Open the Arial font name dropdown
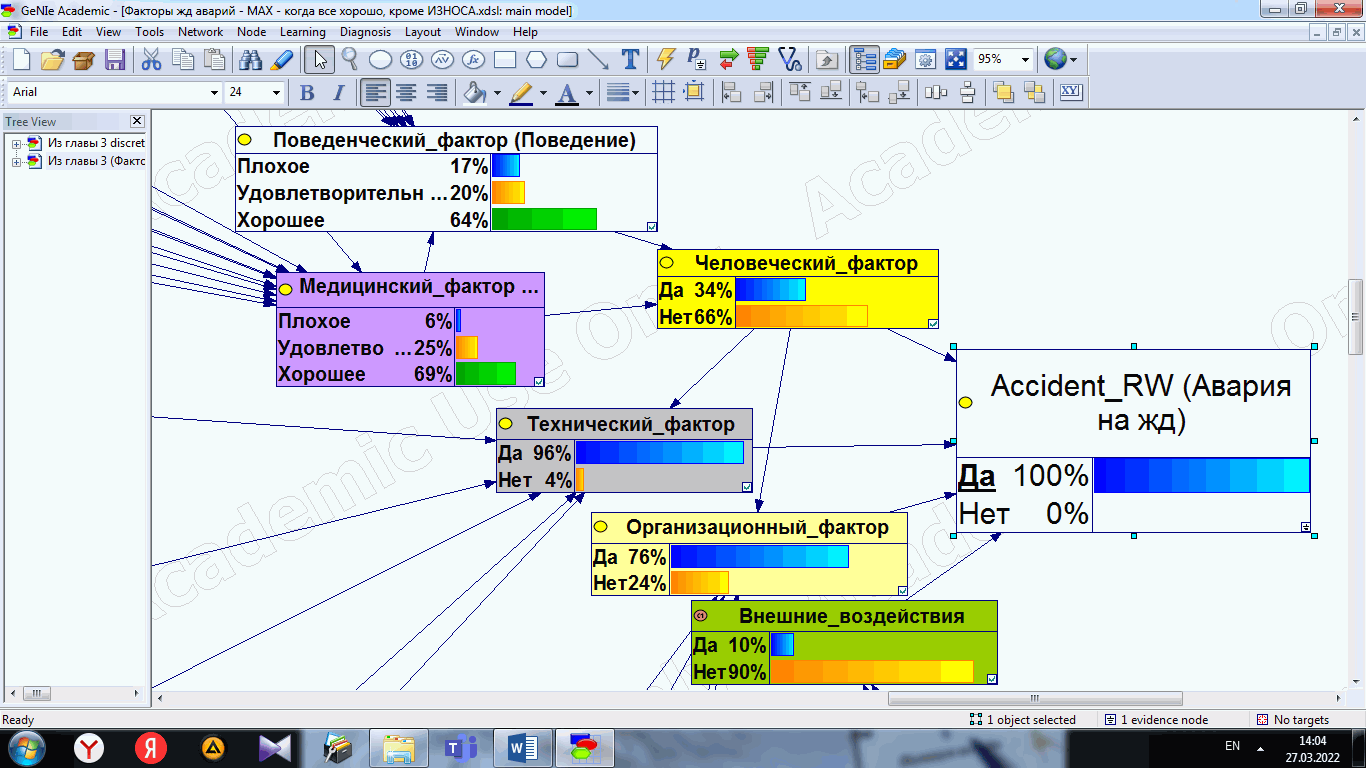The image size is (1366, 768). (116, 92)
